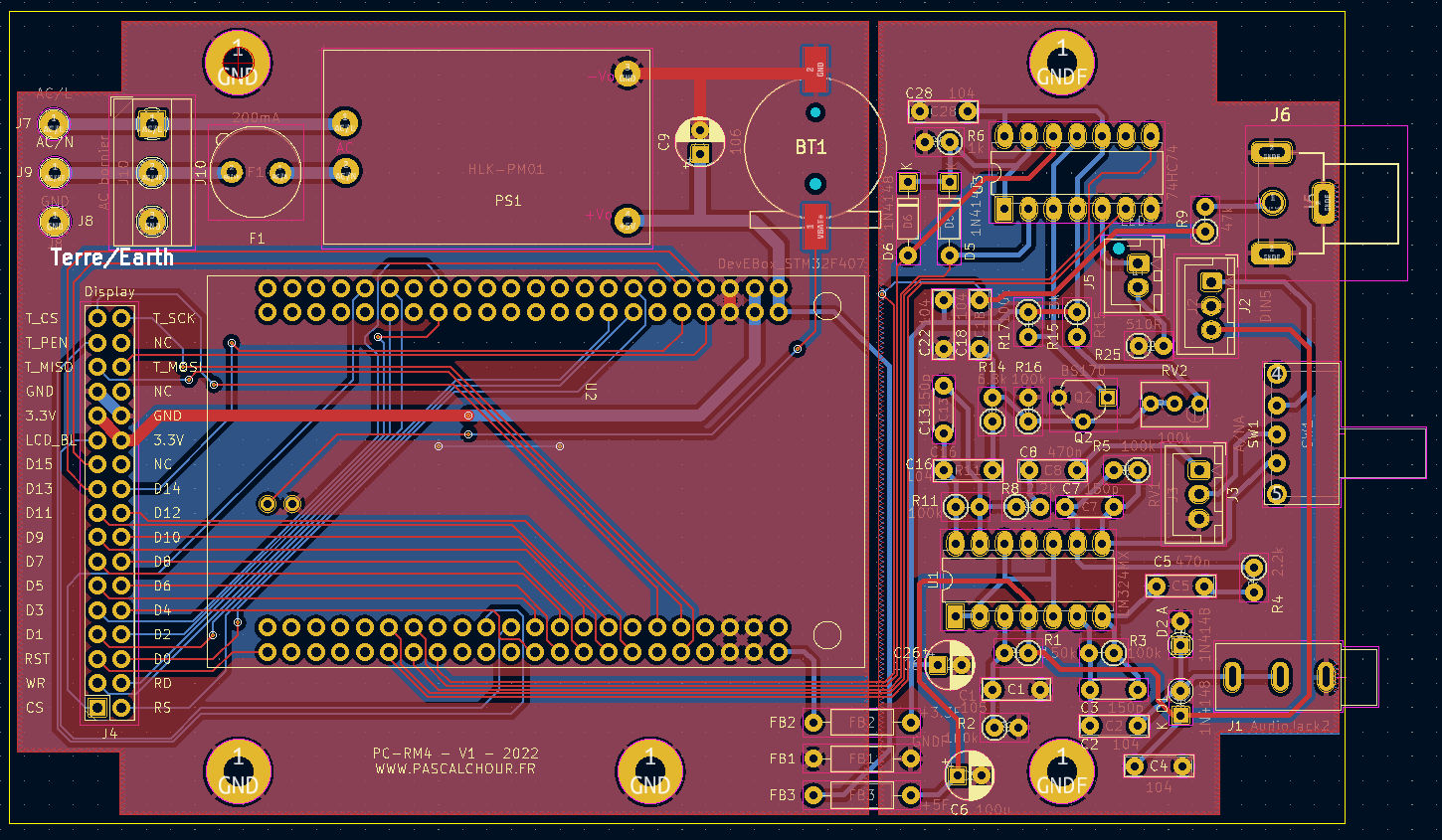Select the Terre/Earth silkscreen text

click(112, 257)
